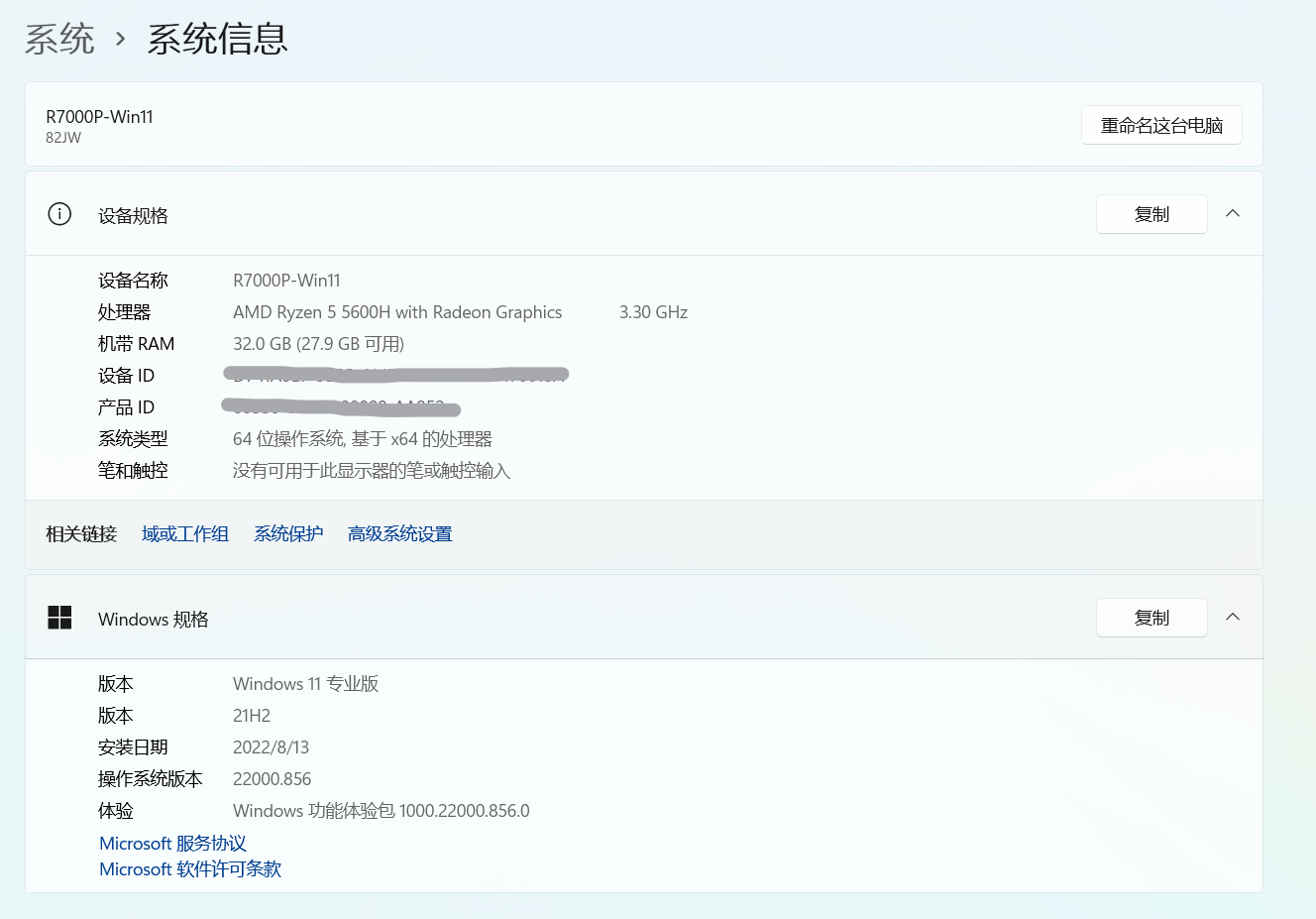Image resolution: width=1316 pixels, height=919 pixels.
Task: Click 复制 in the Windows 规格 section
Action: click(x=1151, y=617)
